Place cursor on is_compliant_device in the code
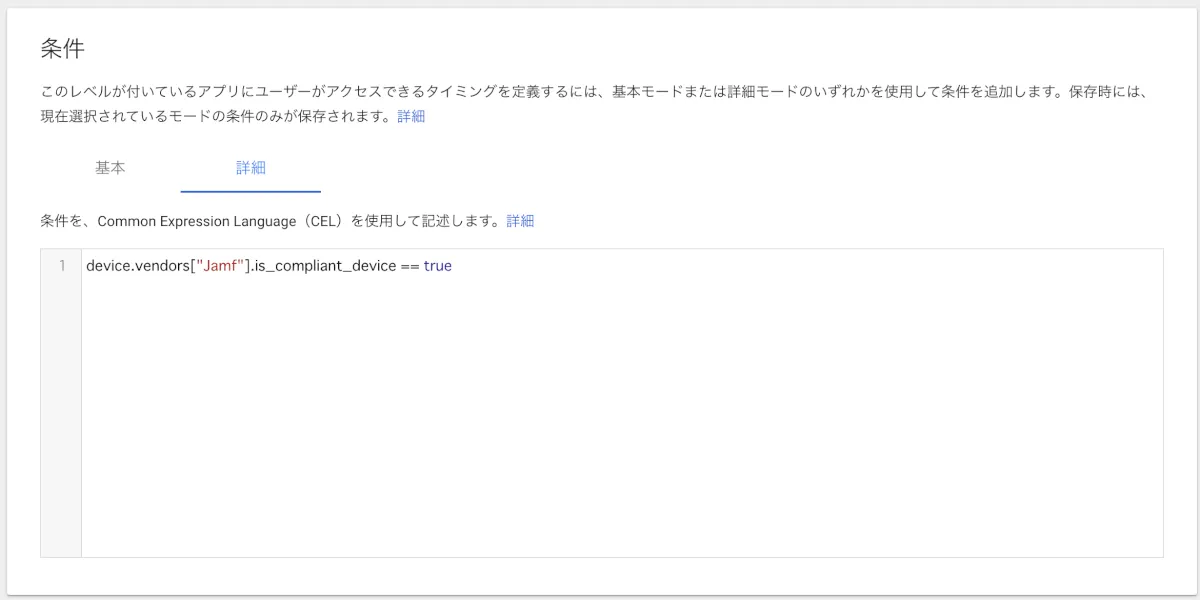 click(x=325, y=266)
